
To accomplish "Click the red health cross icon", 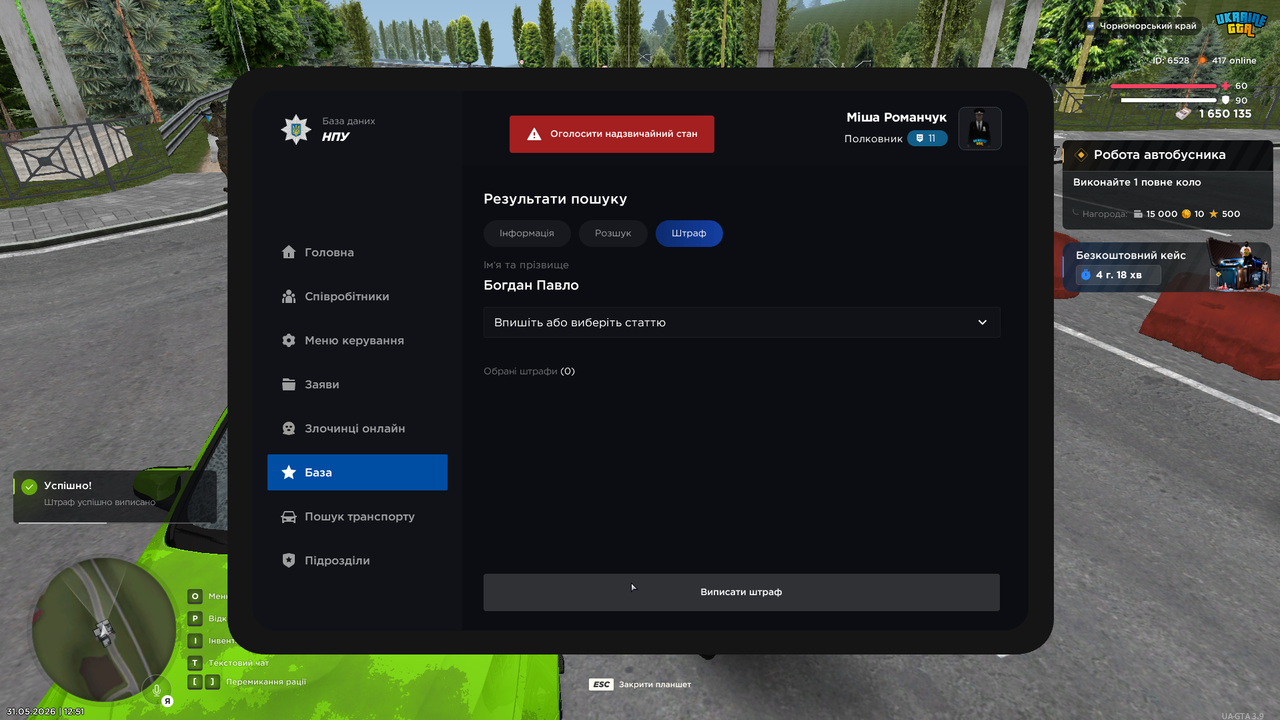I will (1226, 86).
